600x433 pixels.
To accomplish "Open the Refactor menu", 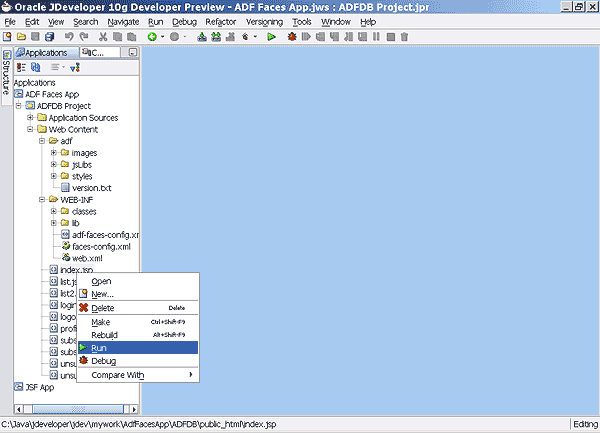I will coord(221,22).
